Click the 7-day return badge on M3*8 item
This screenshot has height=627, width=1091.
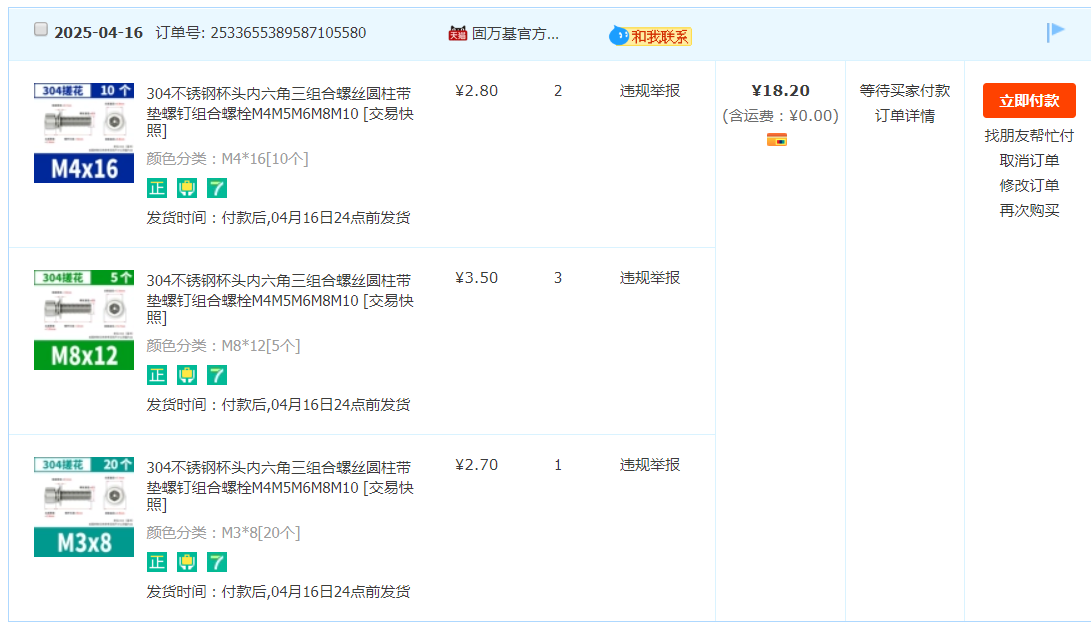(217, 562)
